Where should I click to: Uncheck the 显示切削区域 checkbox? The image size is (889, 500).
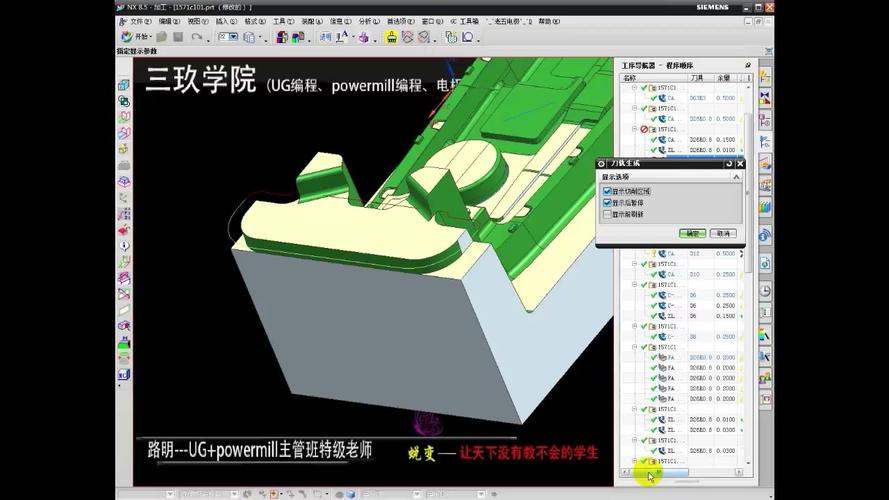click(x=607, y=191)
